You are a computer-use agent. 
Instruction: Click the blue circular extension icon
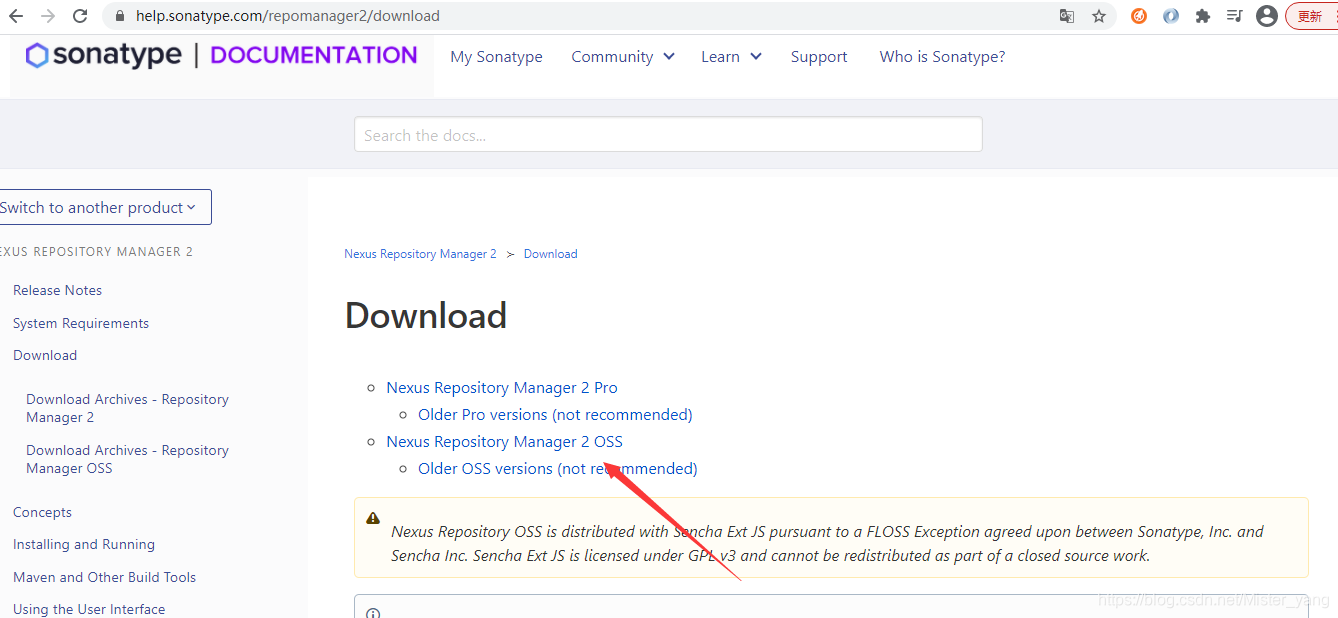pos(1171,16)
